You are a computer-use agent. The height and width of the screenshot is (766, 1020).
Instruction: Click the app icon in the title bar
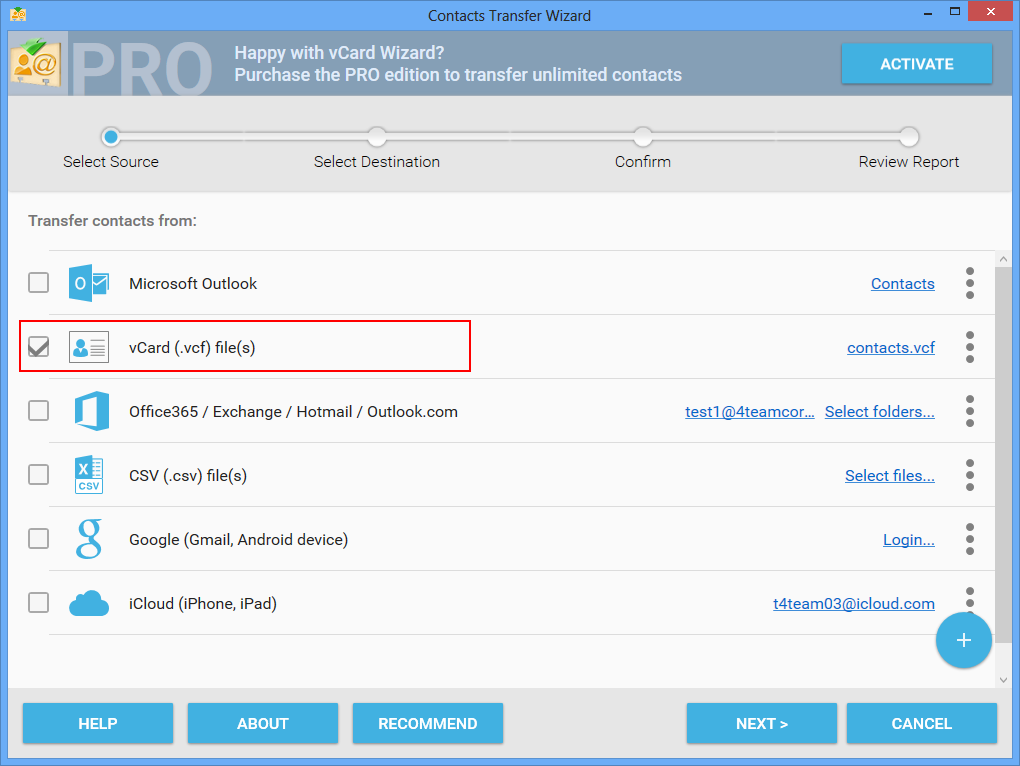(18, 14)
